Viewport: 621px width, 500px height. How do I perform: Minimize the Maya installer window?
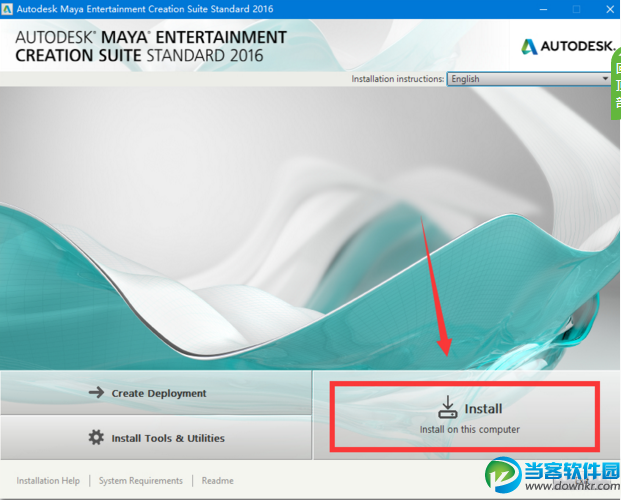pyautogui.click(x=543, y=9)
